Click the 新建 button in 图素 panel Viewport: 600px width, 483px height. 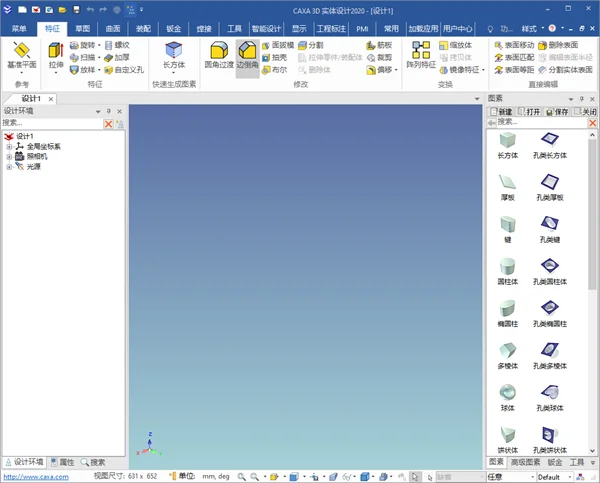pyautogui.click(x=501, y=112)
